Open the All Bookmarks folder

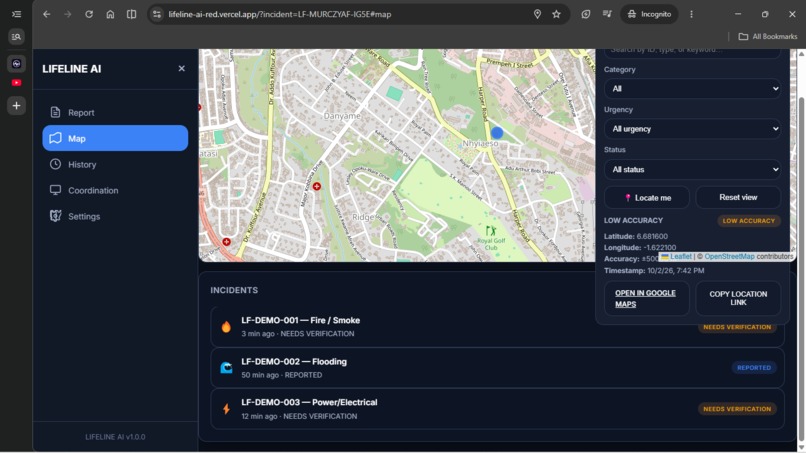pos(768,37)
